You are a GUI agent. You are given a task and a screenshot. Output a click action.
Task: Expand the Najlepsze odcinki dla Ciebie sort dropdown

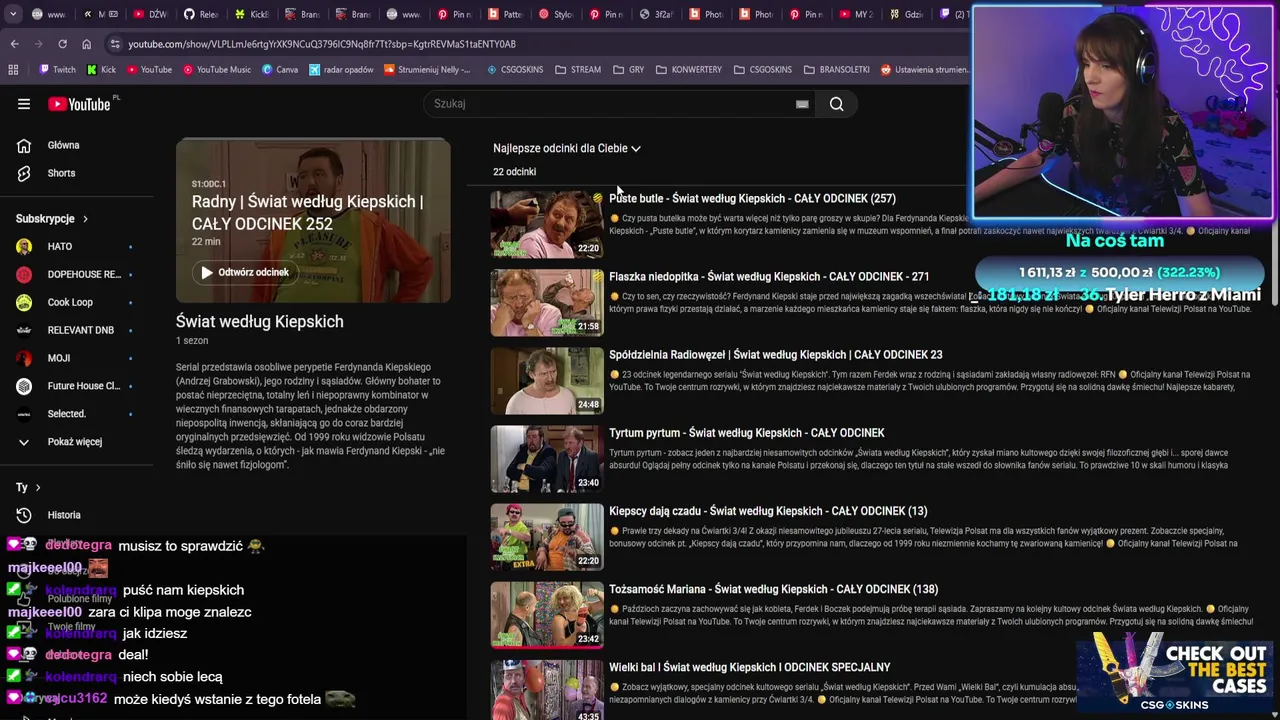(x=567, y=148)
